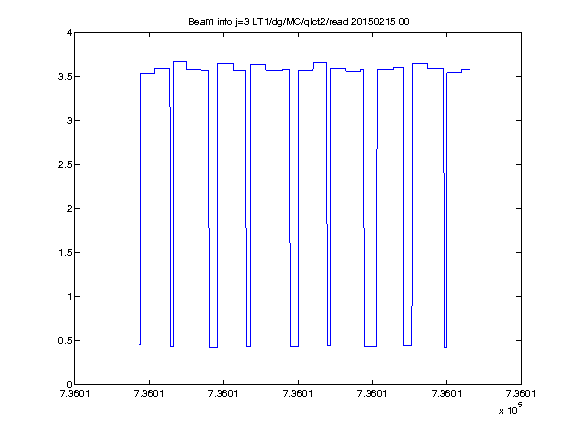
Task: Click the x10^5 axis exponent label
Action: click(511, 409)
